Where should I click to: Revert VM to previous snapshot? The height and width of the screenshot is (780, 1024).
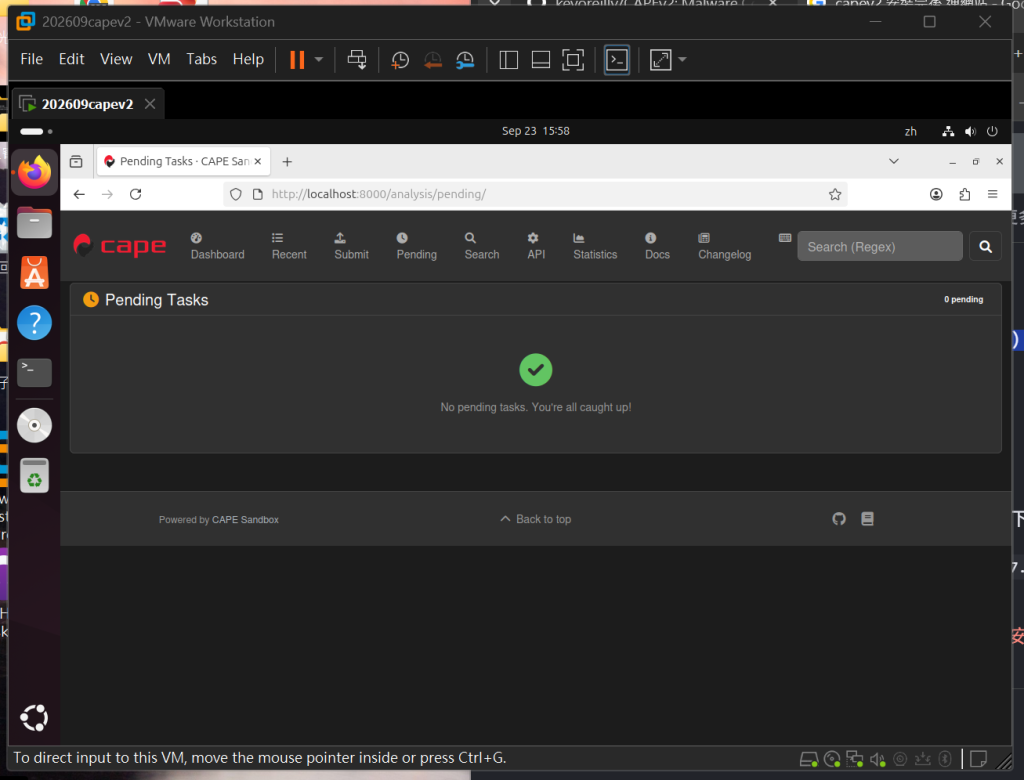pos(432,59)
